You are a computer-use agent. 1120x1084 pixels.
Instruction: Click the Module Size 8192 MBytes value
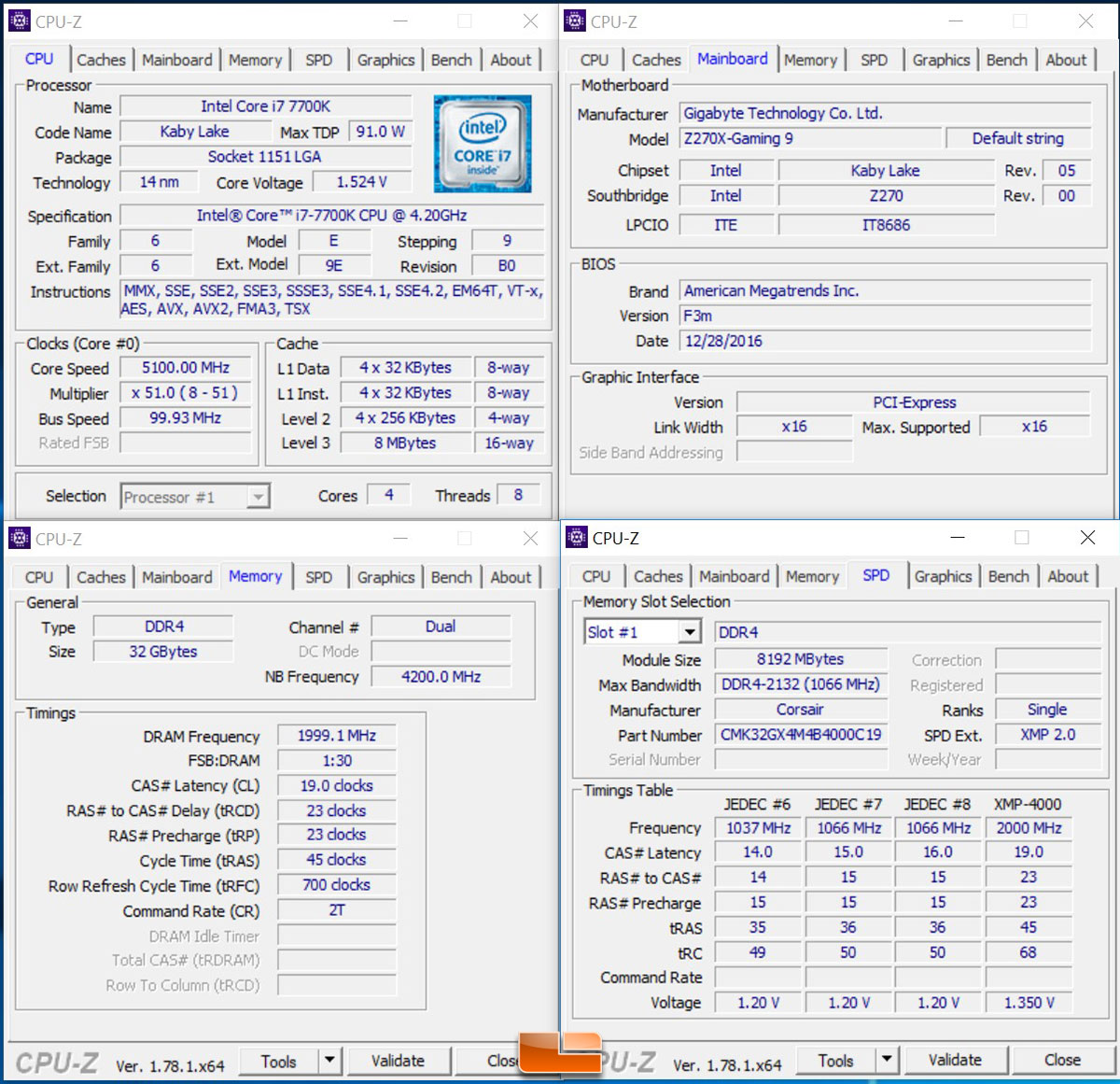point(801,659)
